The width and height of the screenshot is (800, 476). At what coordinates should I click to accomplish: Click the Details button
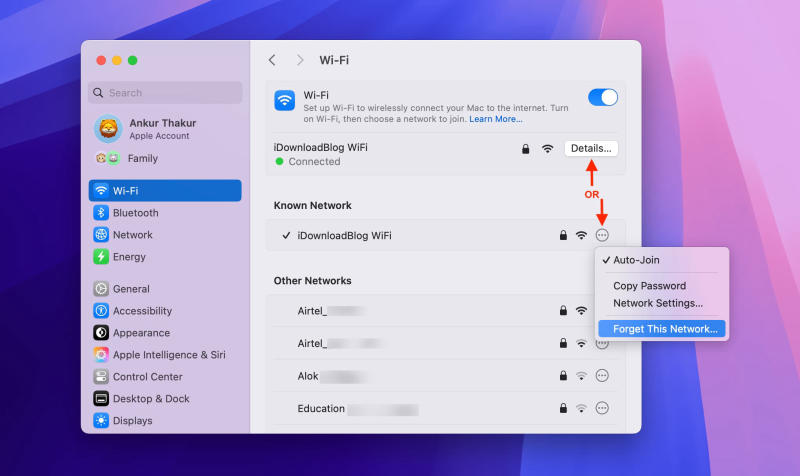point(590,148)
